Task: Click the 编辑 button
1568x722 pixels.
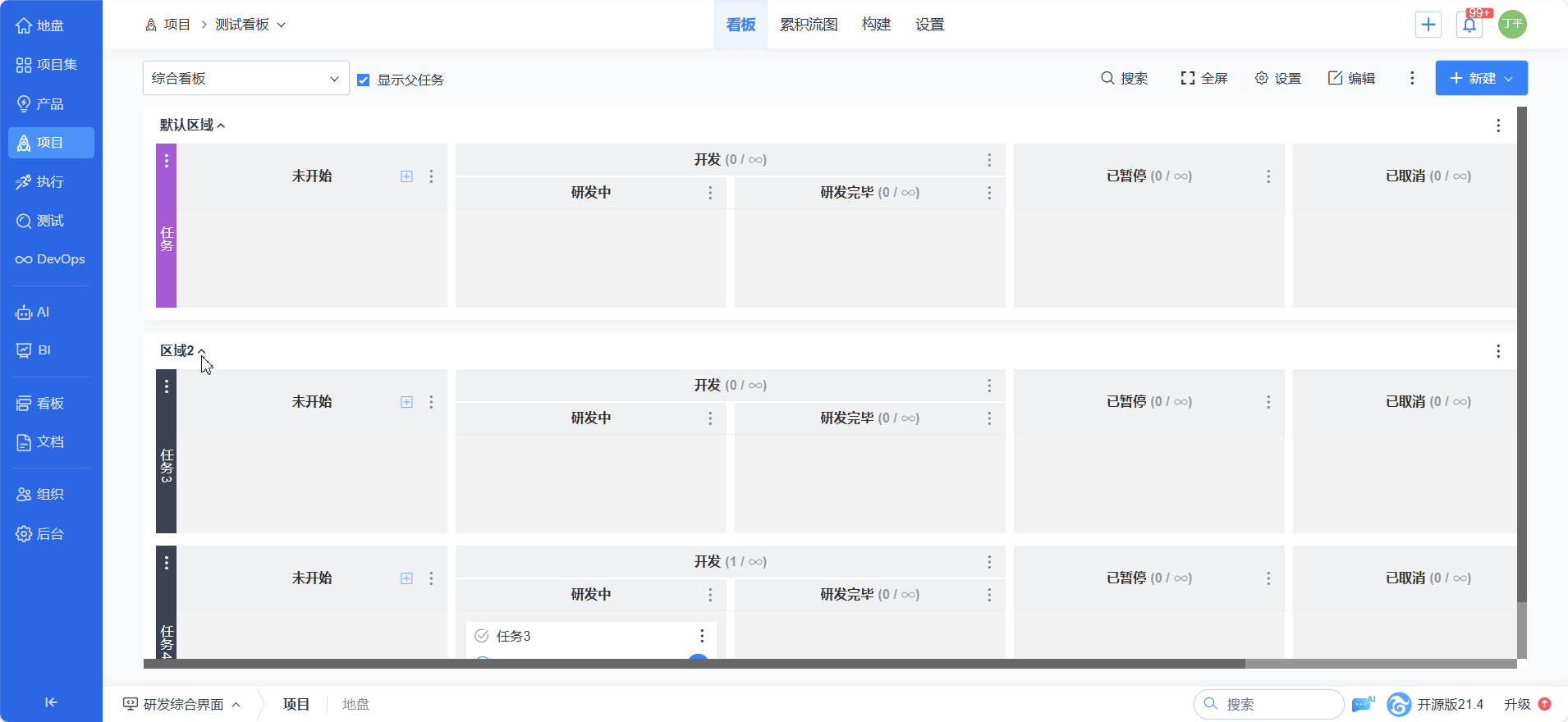Action: [1351, 78]
